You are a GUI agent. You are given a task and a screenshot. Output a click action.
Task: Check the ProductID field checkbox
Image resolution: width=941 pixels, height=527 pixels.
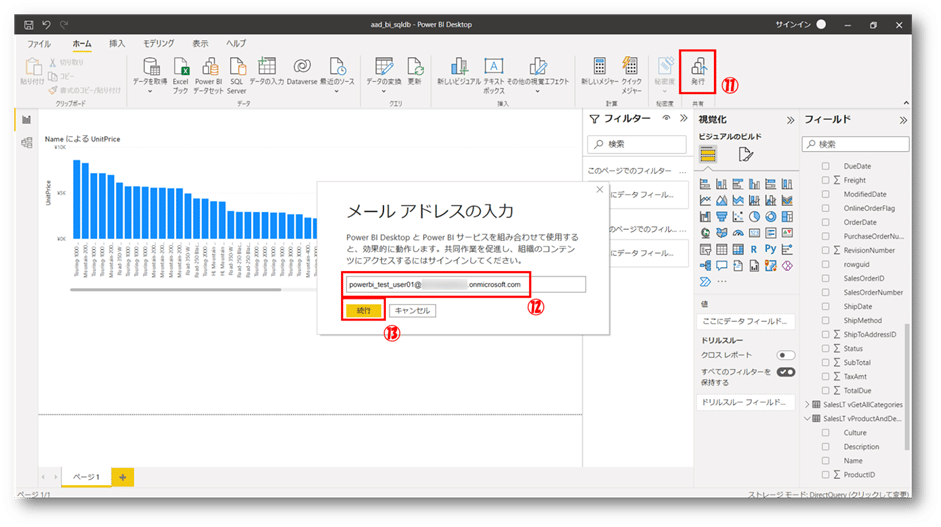click(826, 474)
